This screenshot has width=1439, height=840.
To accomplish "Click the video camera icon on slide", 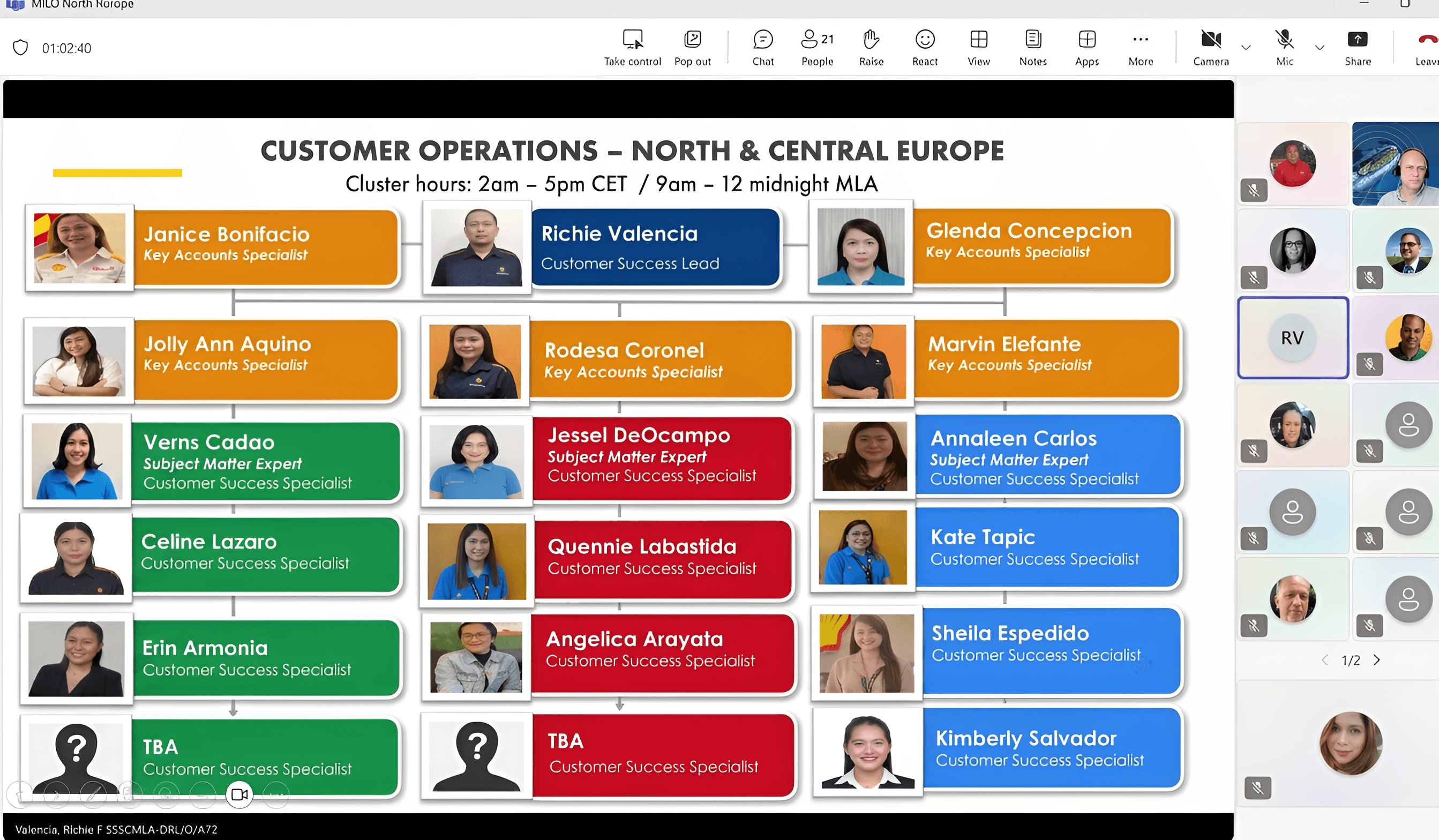I will pyautogui.click(x=239, y=794).
